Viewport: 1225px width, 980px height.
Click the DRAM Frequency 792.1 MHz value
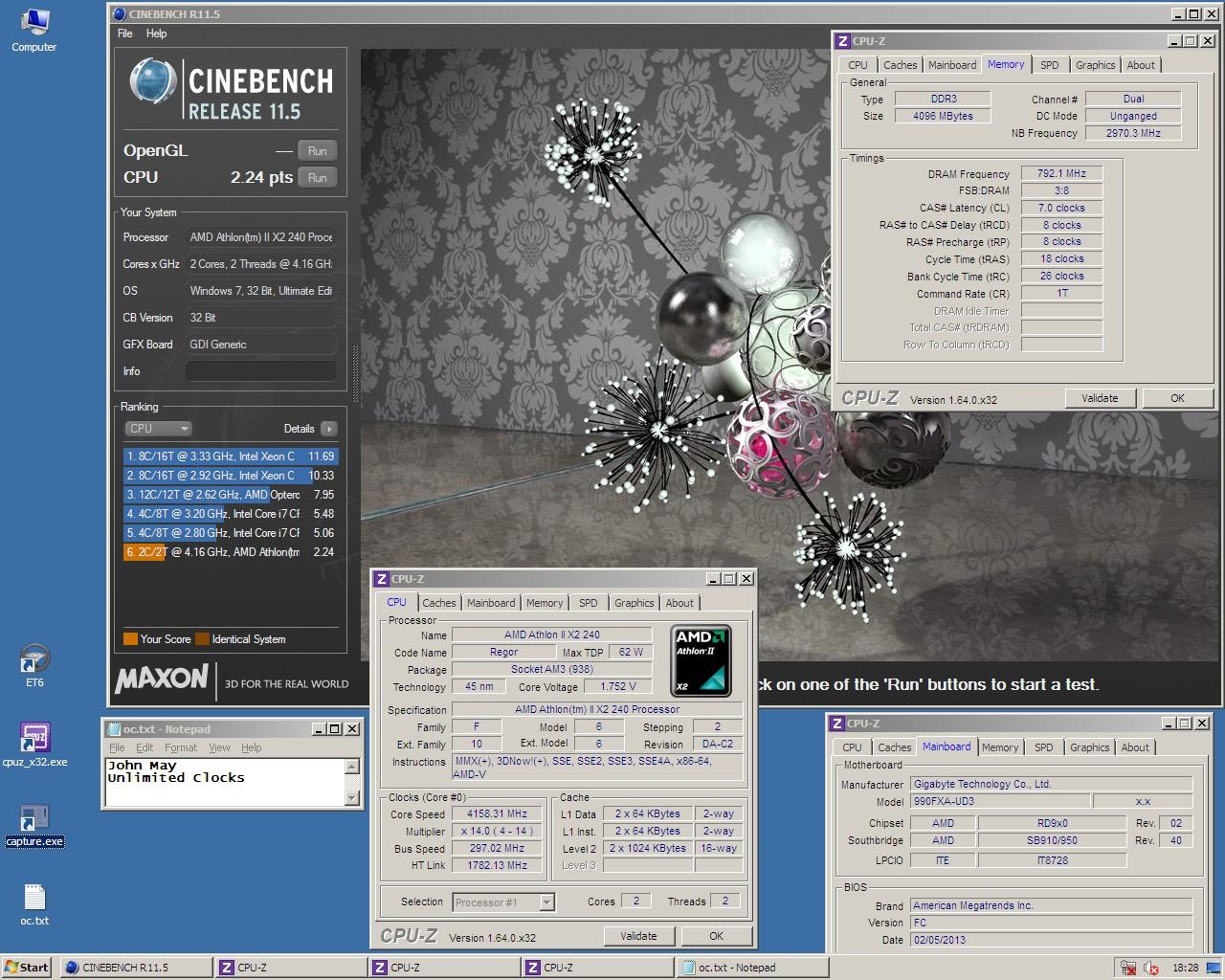[1061, 173]
